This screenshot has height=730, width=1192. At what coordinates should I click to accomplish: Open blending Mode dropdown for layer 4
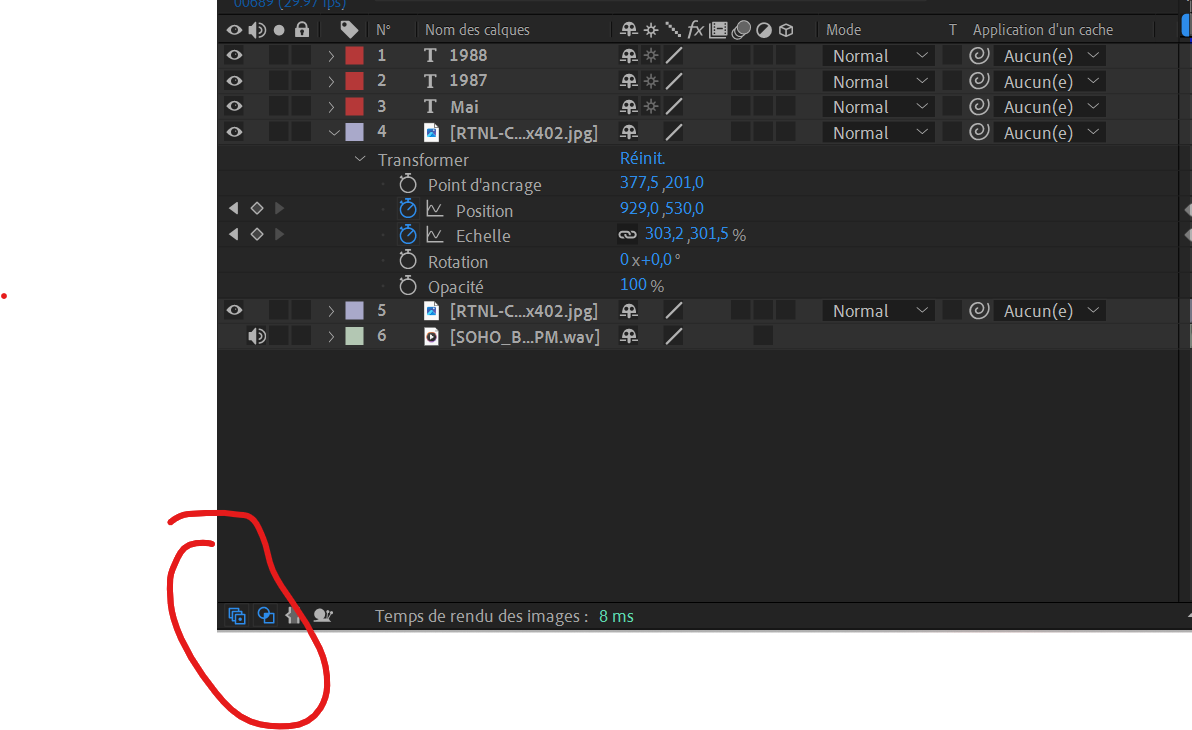[880, 132]
